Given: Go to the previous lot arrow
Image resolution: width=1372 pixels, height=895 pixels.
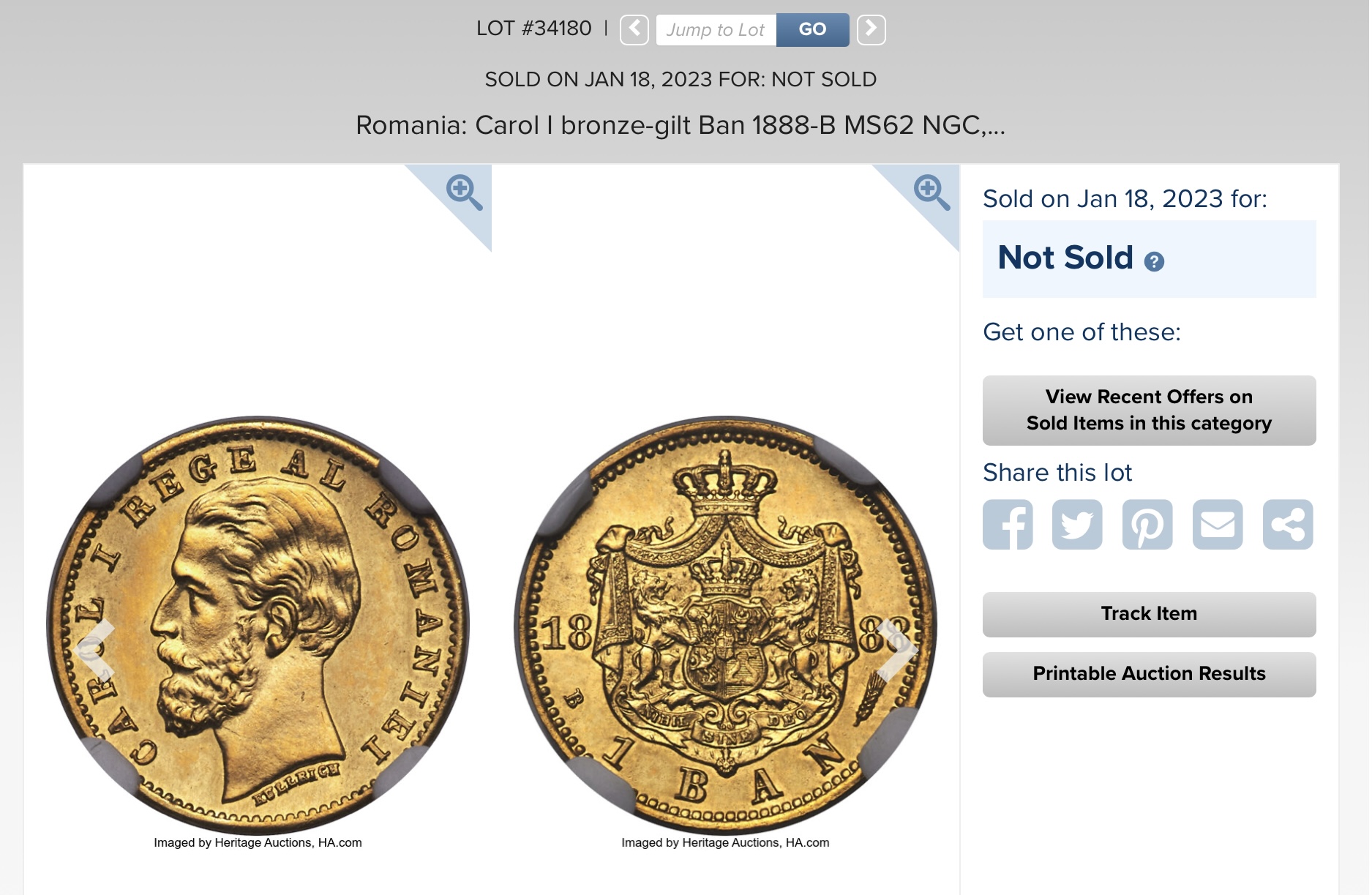Looking at the screenshot, I should (x=634, y=30).
